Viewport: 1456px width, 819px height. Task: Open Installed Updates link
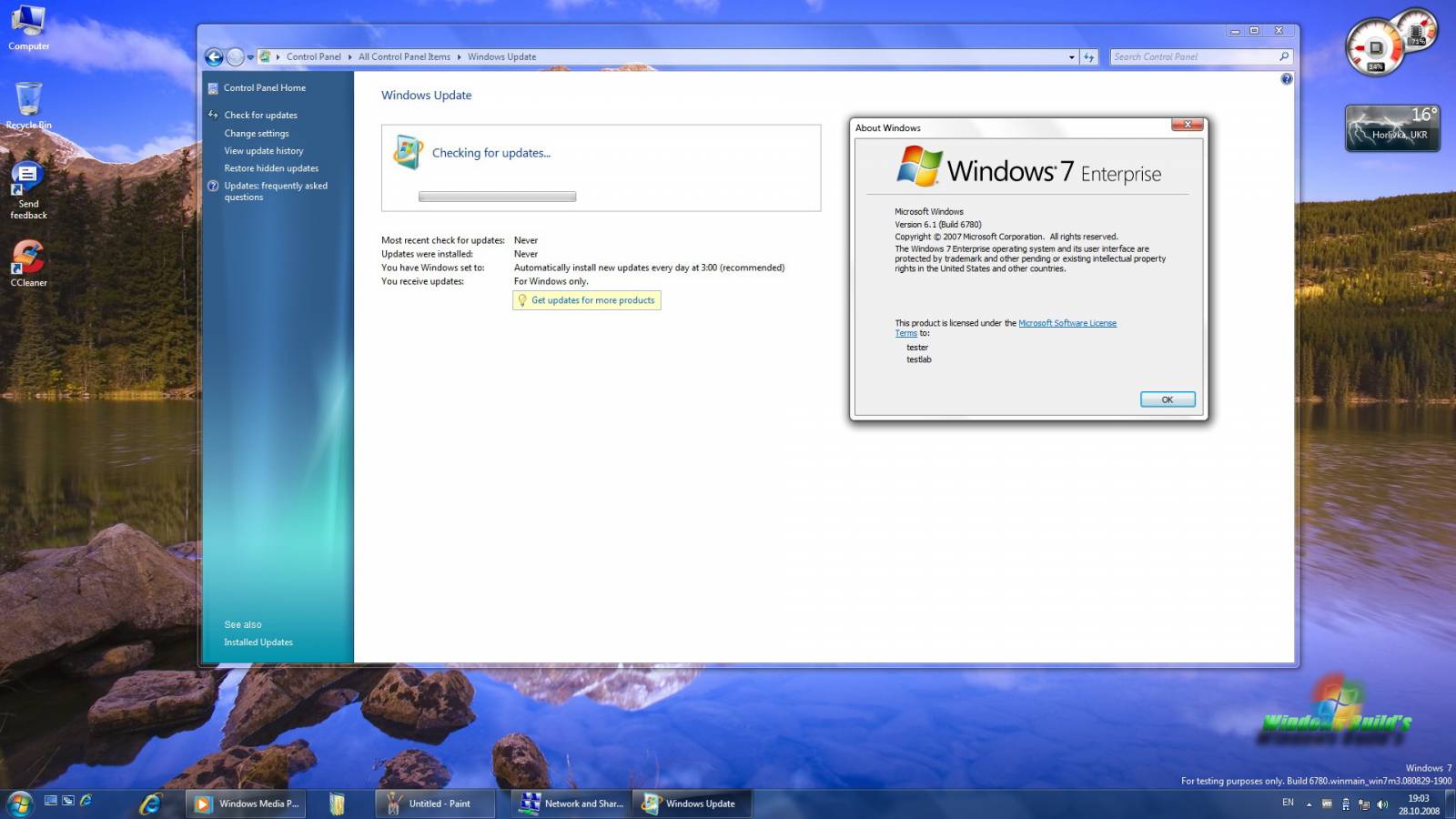click(258, 642)
